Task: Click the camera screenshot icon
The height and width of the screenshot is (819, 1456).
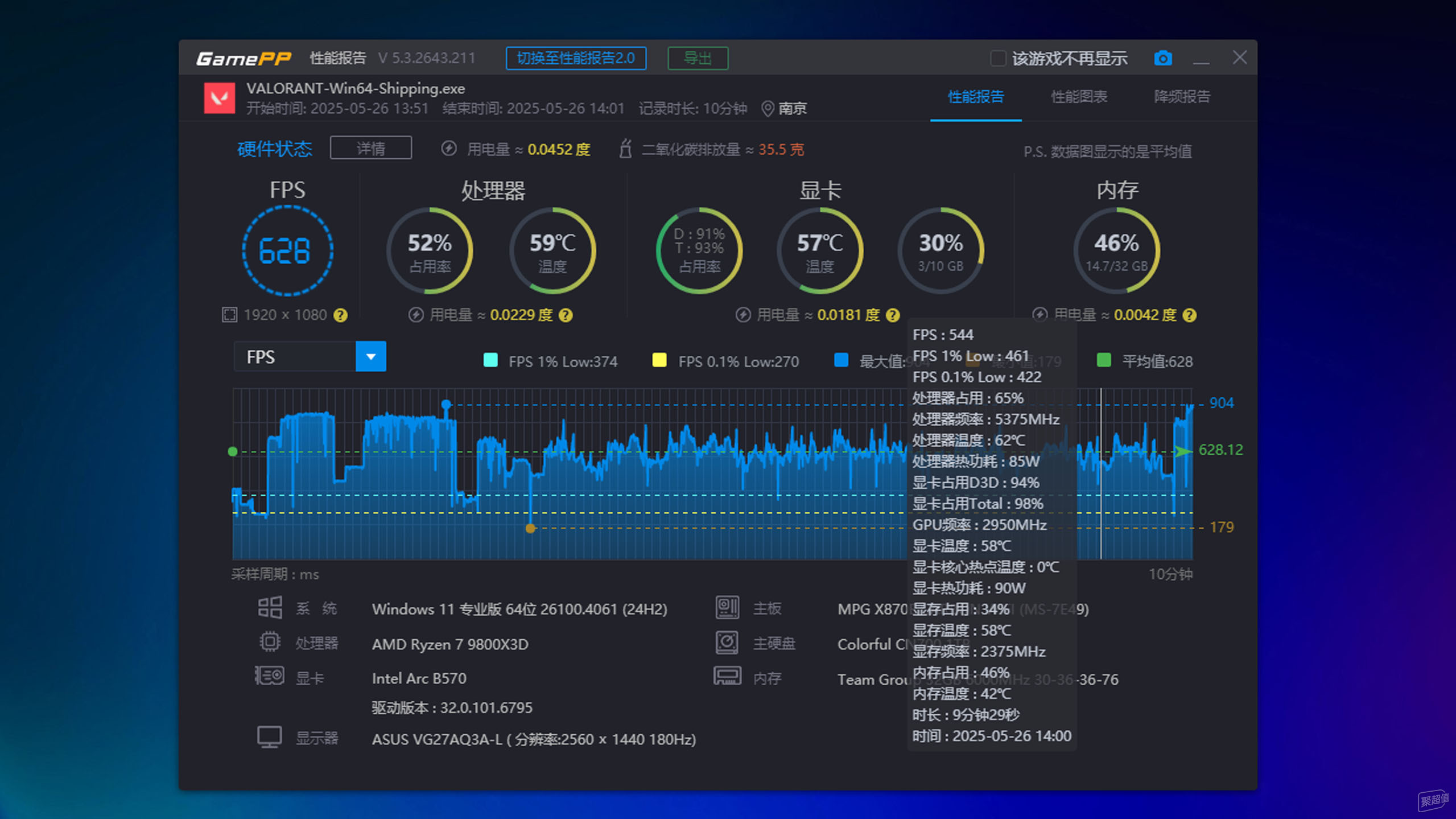Action: (1162, 58)
